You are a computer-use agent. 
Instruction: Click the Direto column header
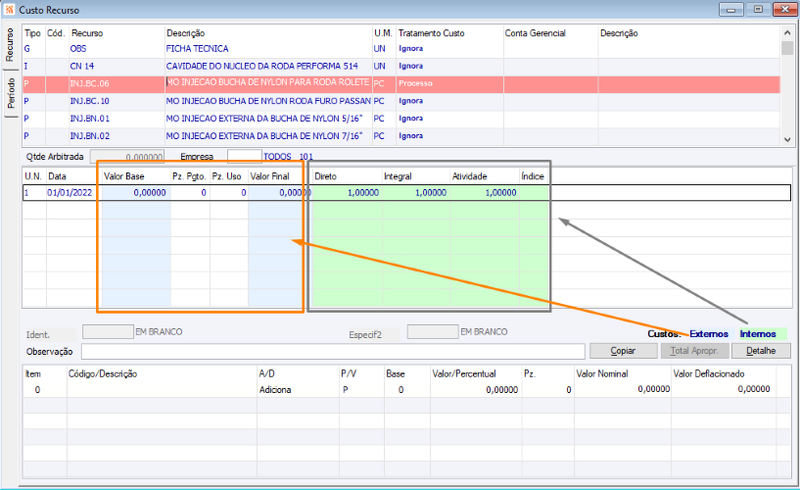pos(326,176)
